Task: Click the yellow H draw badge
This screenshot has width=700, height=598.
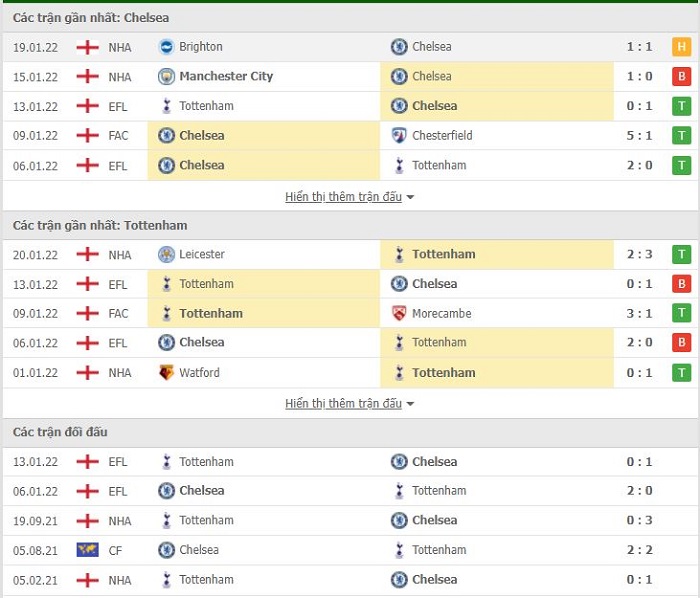Action: click(x=681, y=47)
